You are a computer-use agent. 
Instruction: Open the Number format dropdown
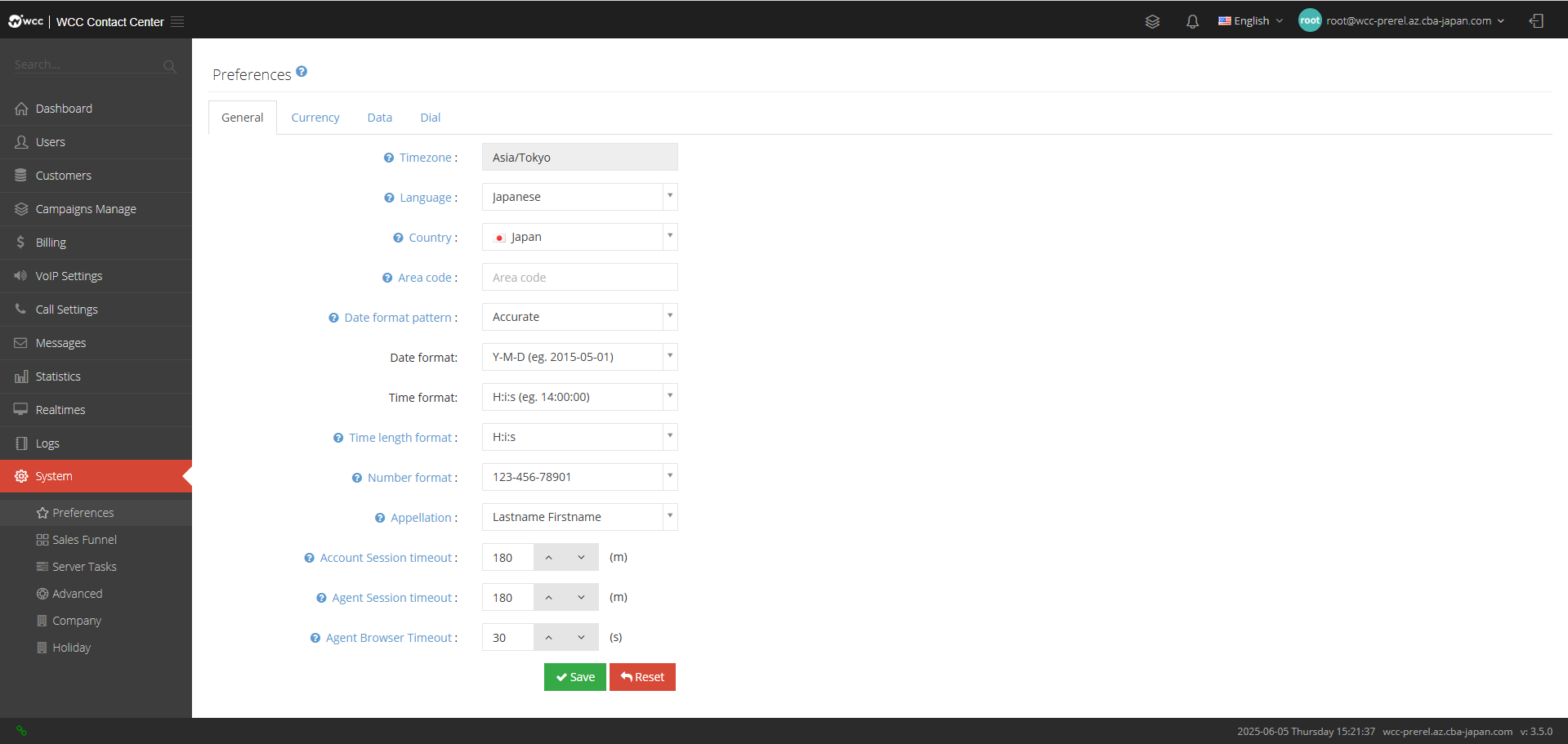tap(580, 477)
